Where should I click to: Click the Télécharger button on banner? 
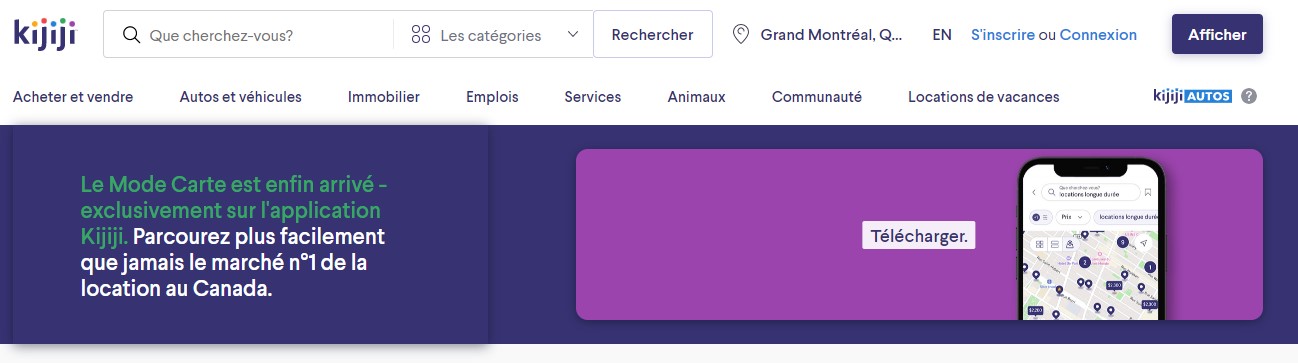click(x=918, y=236)
